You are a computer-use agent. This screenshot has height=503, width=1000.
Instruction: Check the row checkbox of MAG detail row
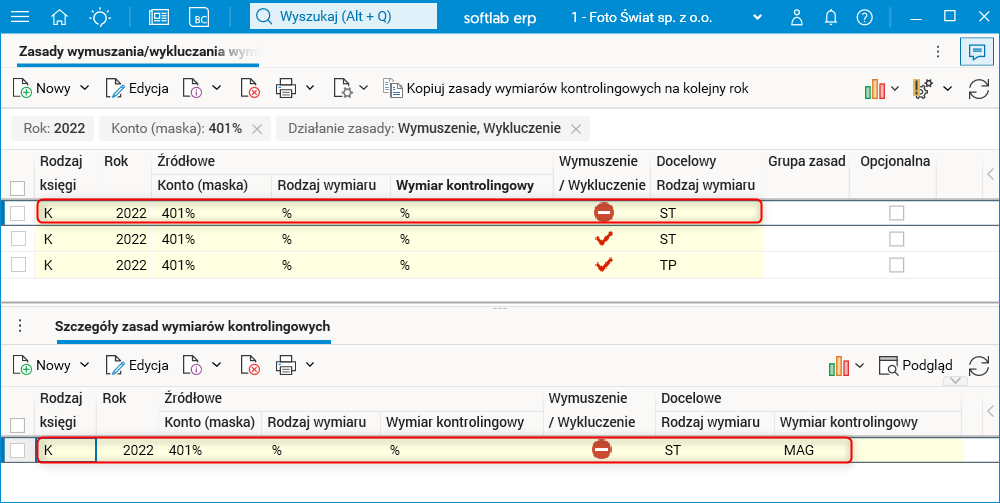pyautogui.click(x=18, y=450)
